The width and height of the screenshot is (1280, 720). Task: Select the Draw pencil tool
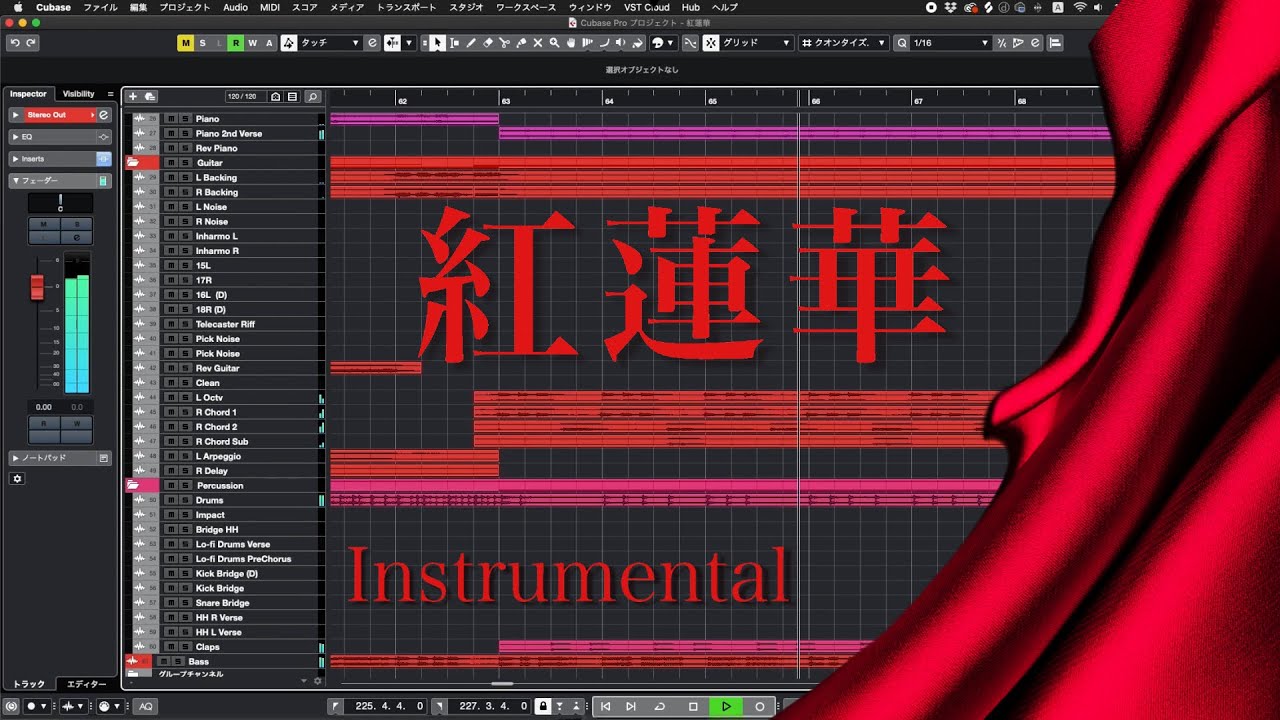coord(471,43)
